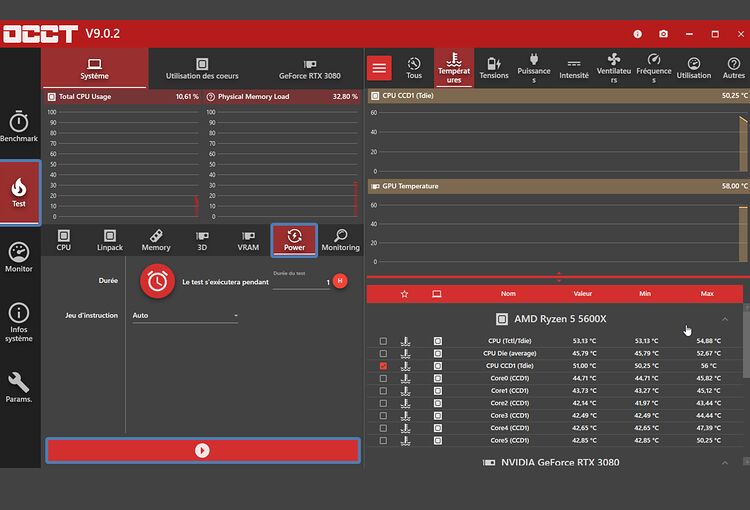Show Ventilateurs sensor category
The height and width of the screenshot is (510, 750).
[x=614, y=68]
